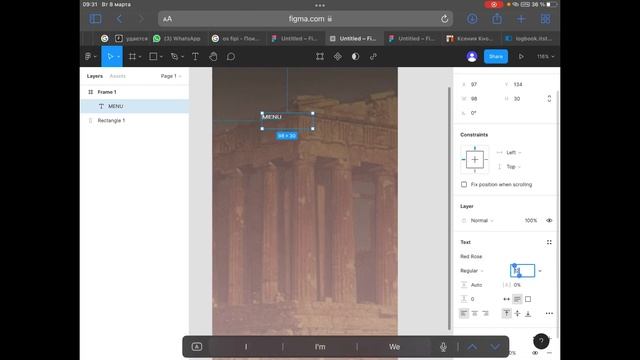Open the font size dropdown arrow
This screenshot has height=360, width=640.
(540, 271)
